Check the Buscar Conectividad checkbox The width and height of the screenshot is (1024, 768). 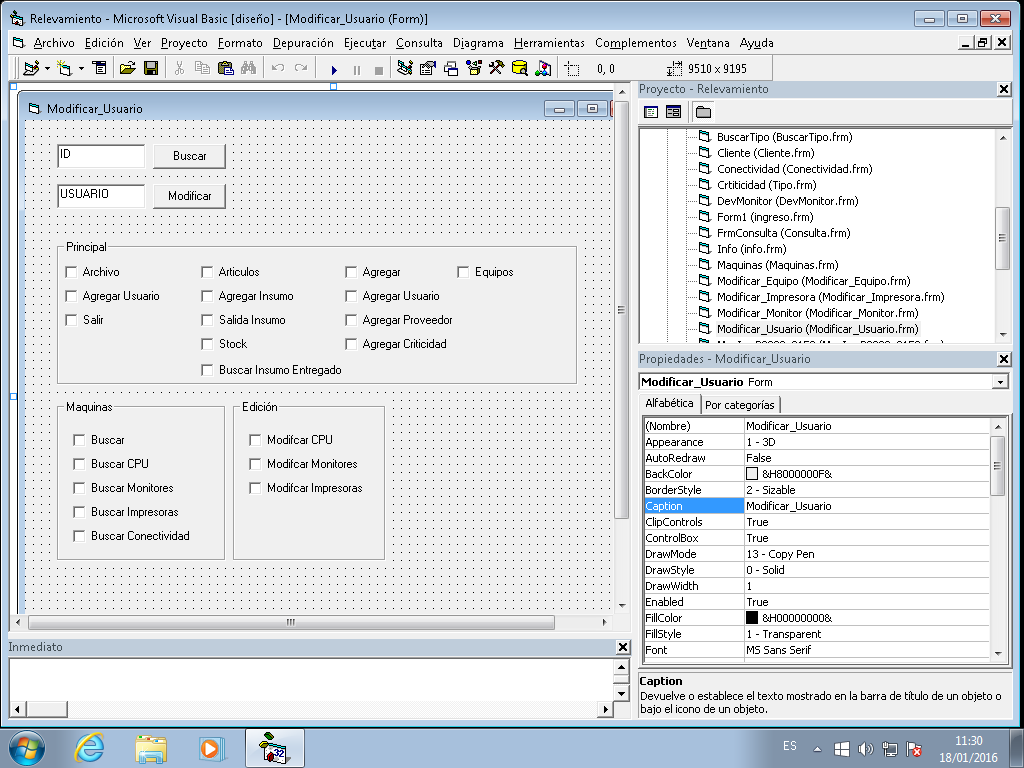tap(79, 536)
